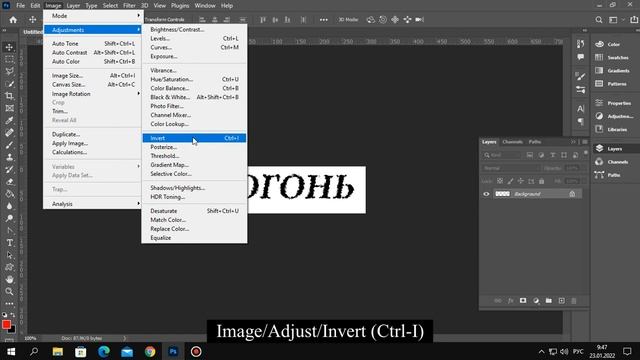Switch to the Channels tab
The image size is (640, 360).
tap(512, 142)
